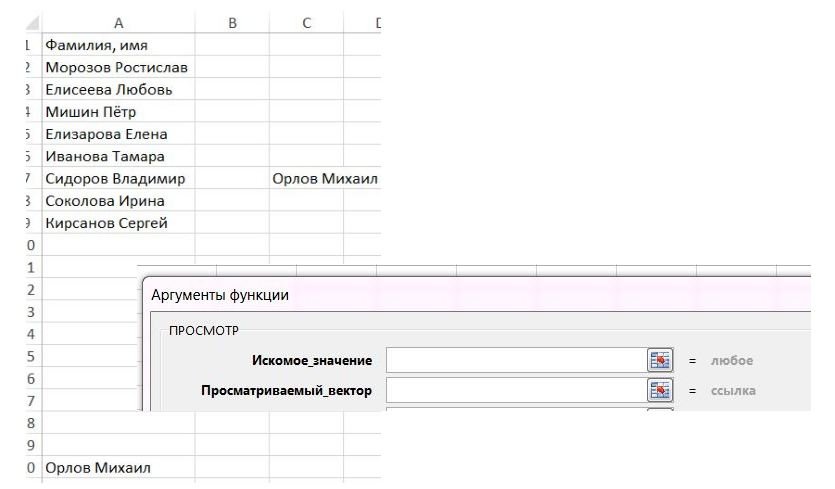Click the range selector icon for Просматриваемый_вектор
Screen dimensions: 835x489
(659, 390)
